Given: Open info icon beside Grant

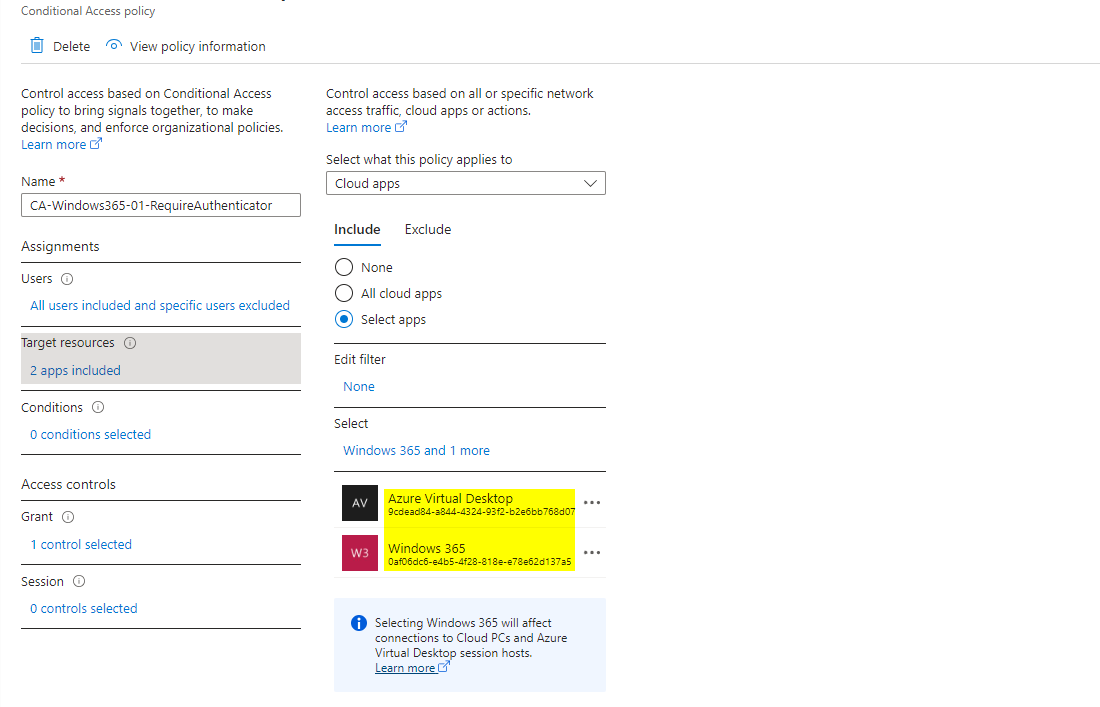Looking at the screenshot, I should tap(68, 517).
